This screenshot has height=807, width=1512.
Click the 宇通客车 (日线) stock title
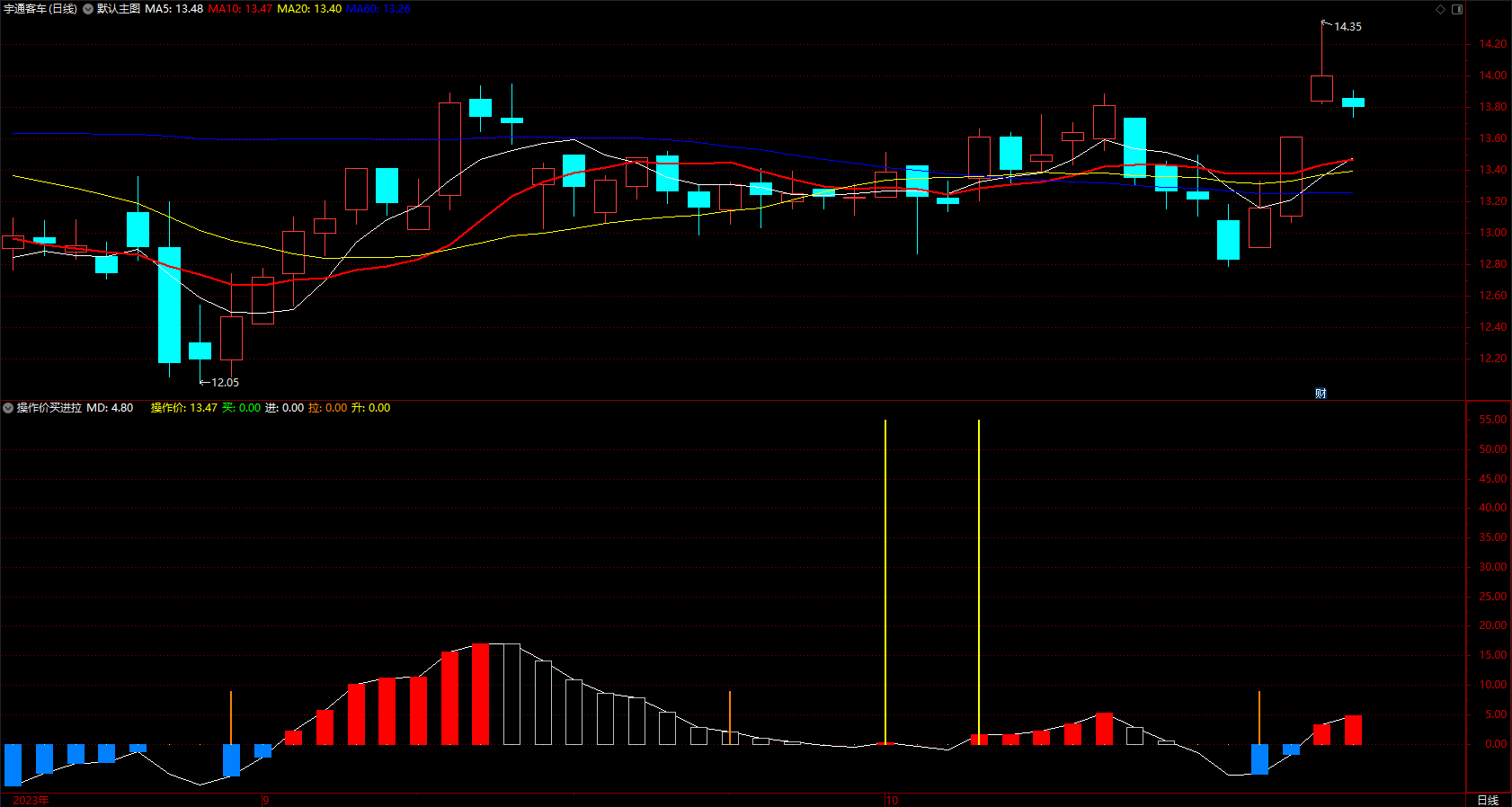(40, 9)
